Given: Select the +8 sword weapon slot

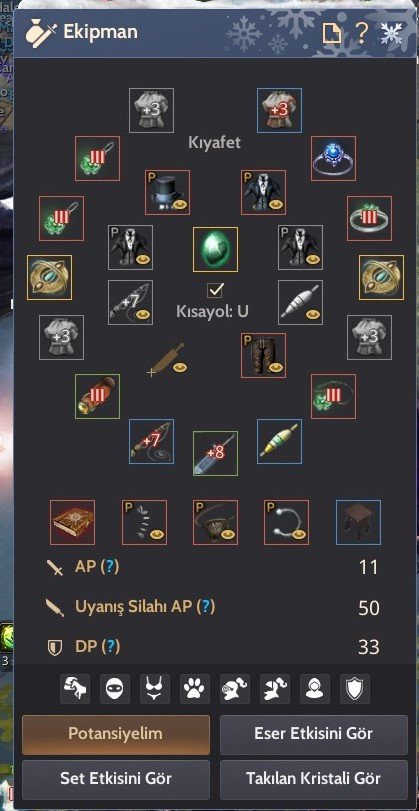Looking at the screenshot, I should coord(215,454).
